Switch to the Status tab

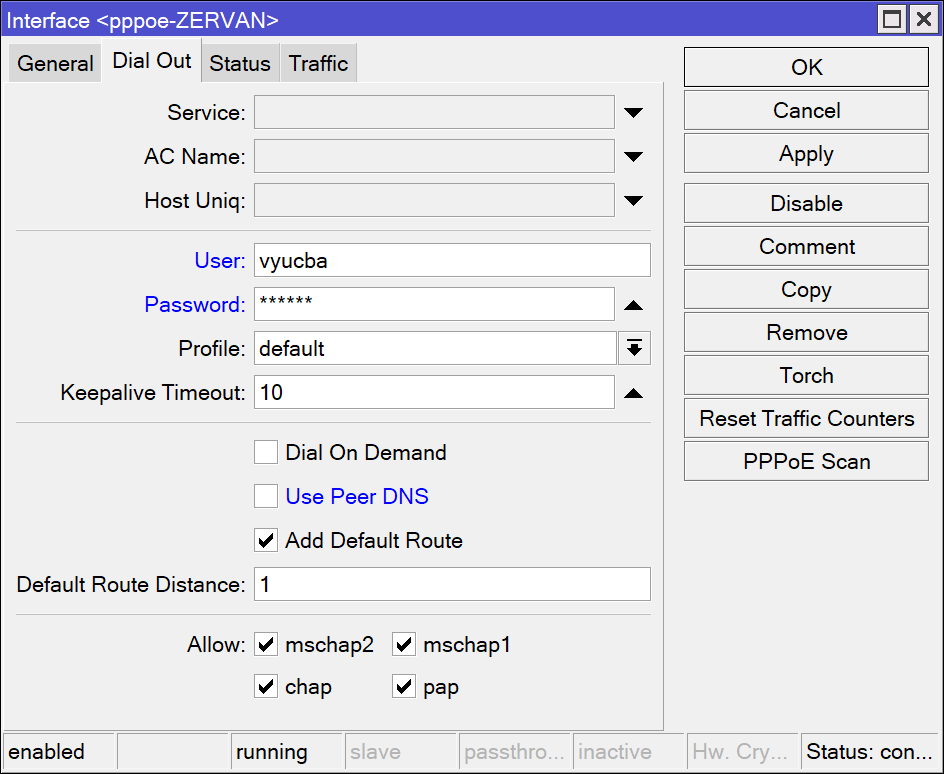pos(240,62)
